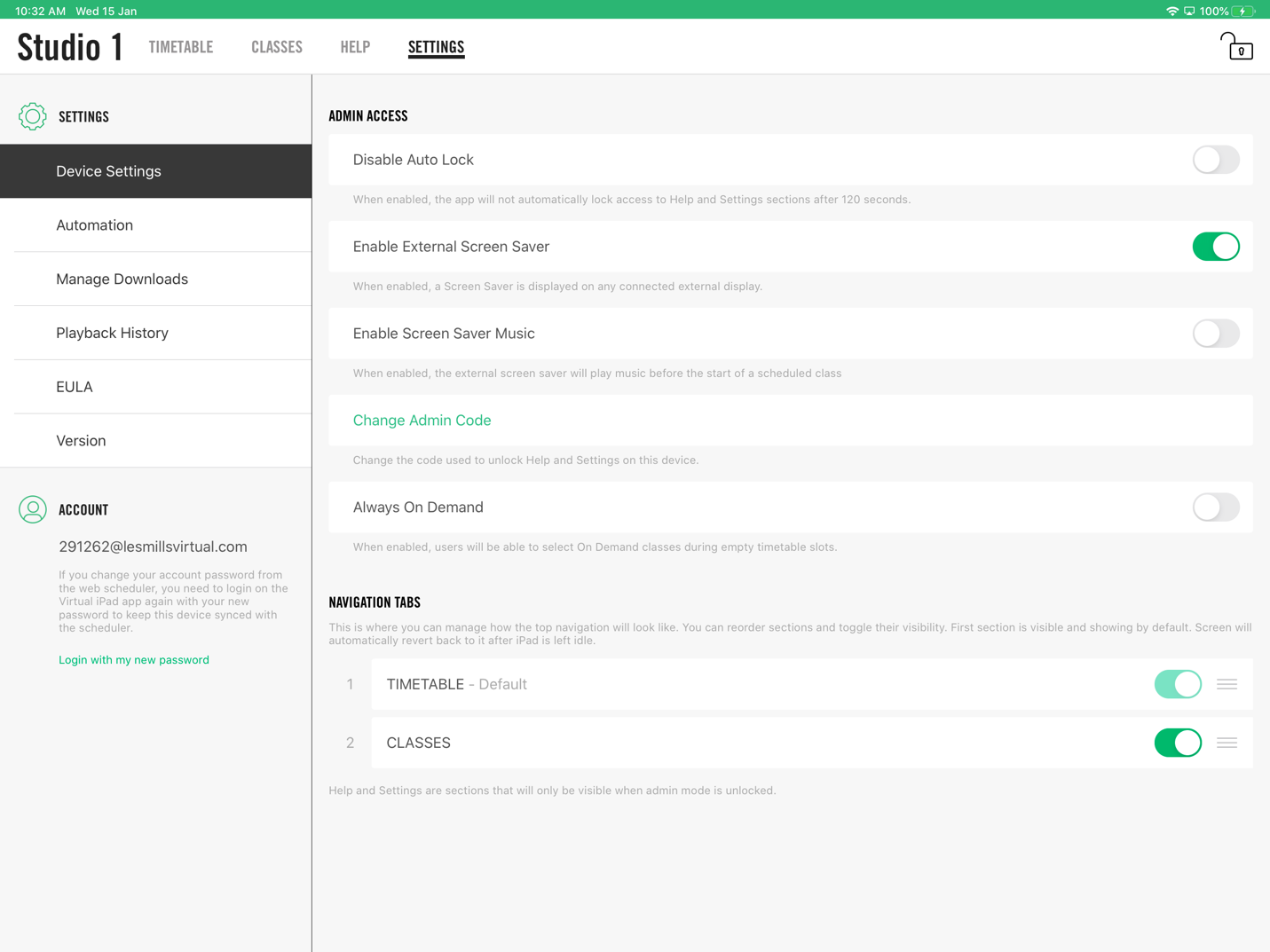The height and width of the screenshot is (952, 1270).
Task: Turn off Enable External Screen Saver
Action: coord(1216,247)
